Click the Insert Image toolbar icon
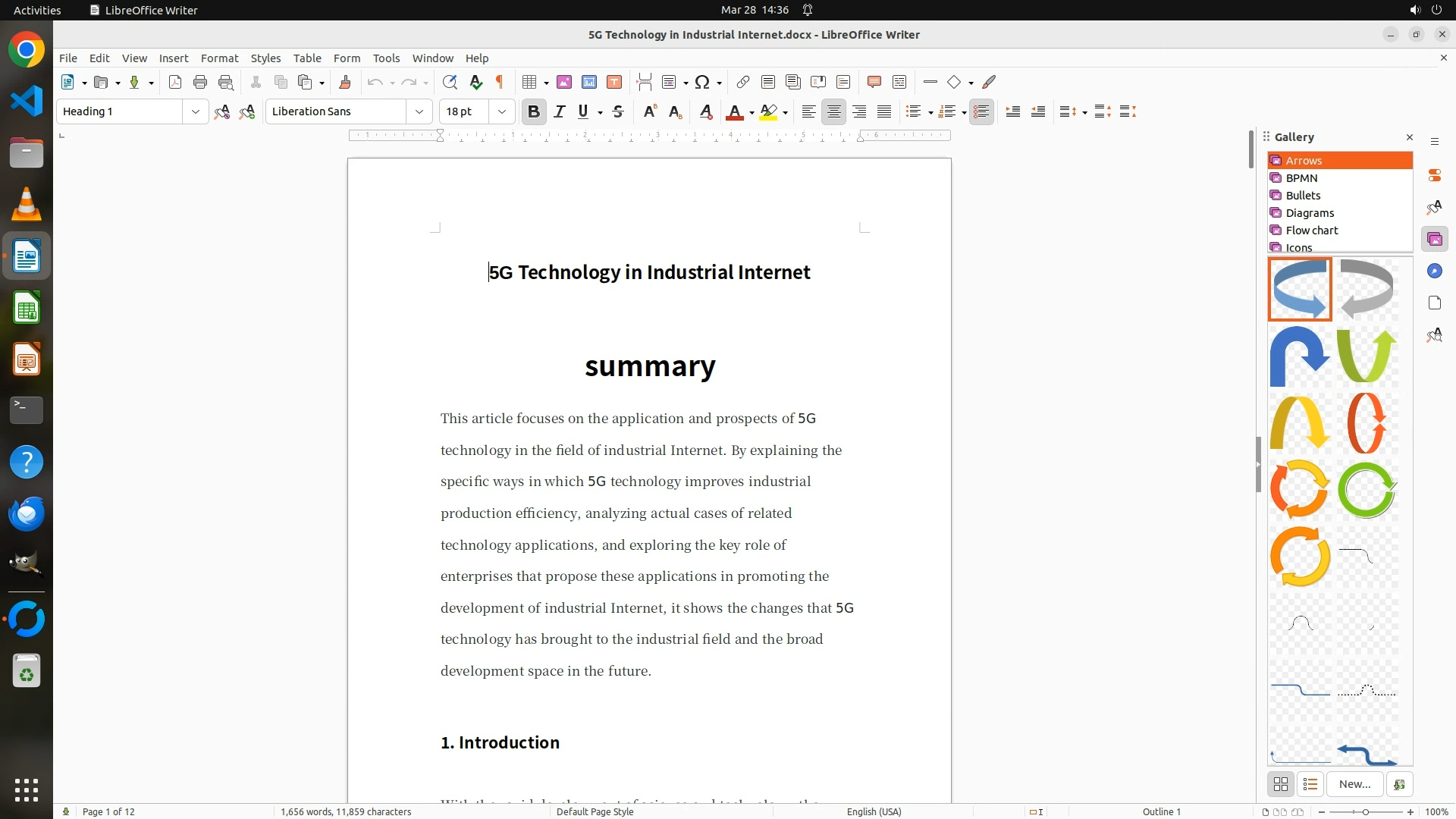This screenshot has height=819, width=1456. pos(564,82)
